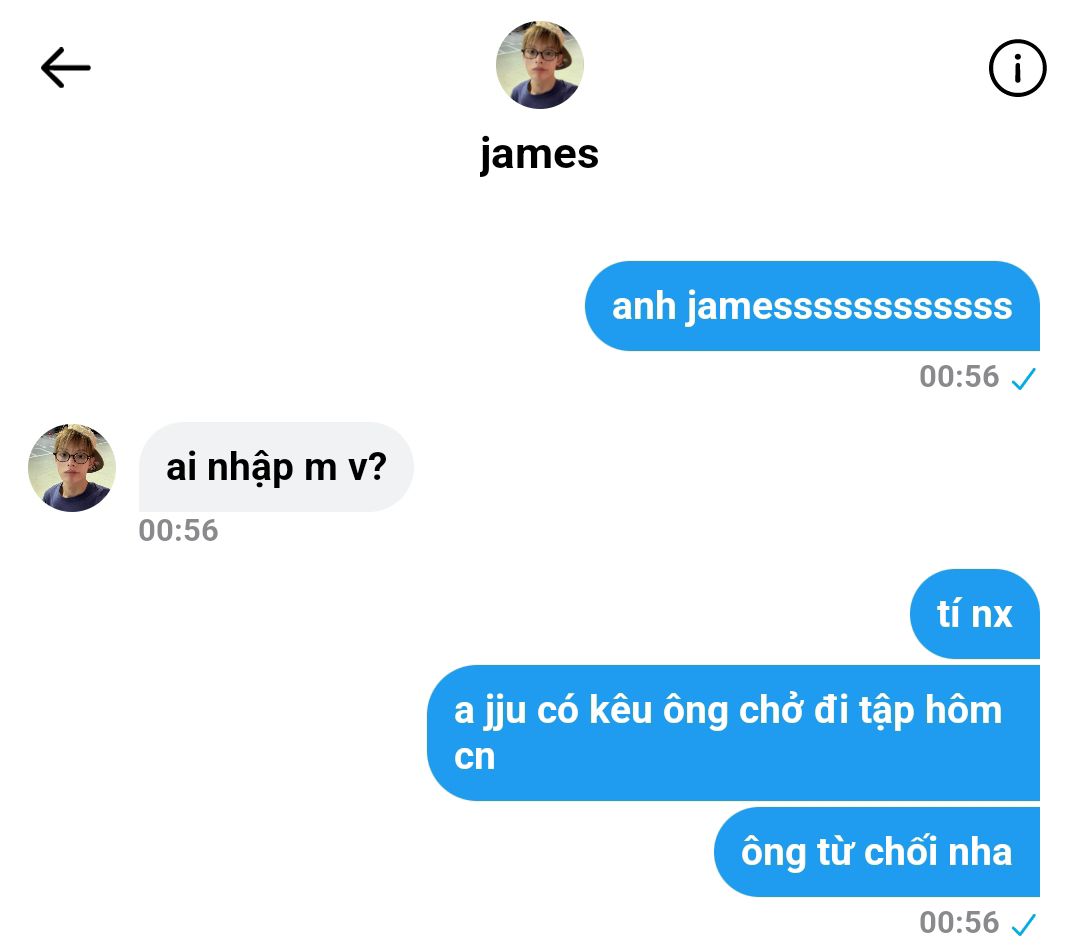Click the checkmark under last sent message
Viewport: 1080px width, 950px height.
1024,924
